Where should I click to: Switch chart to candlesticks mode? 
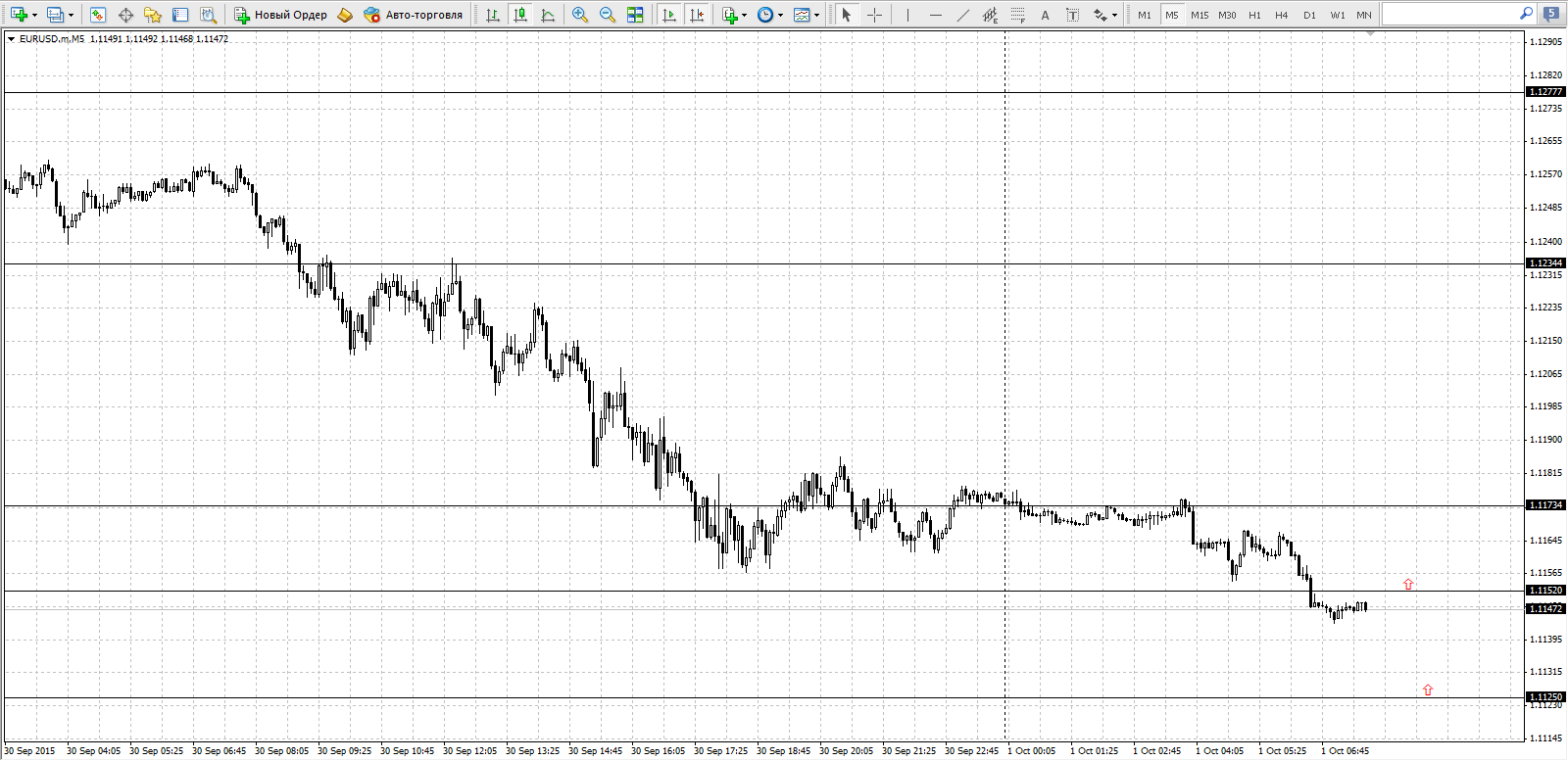click(520, 15)
